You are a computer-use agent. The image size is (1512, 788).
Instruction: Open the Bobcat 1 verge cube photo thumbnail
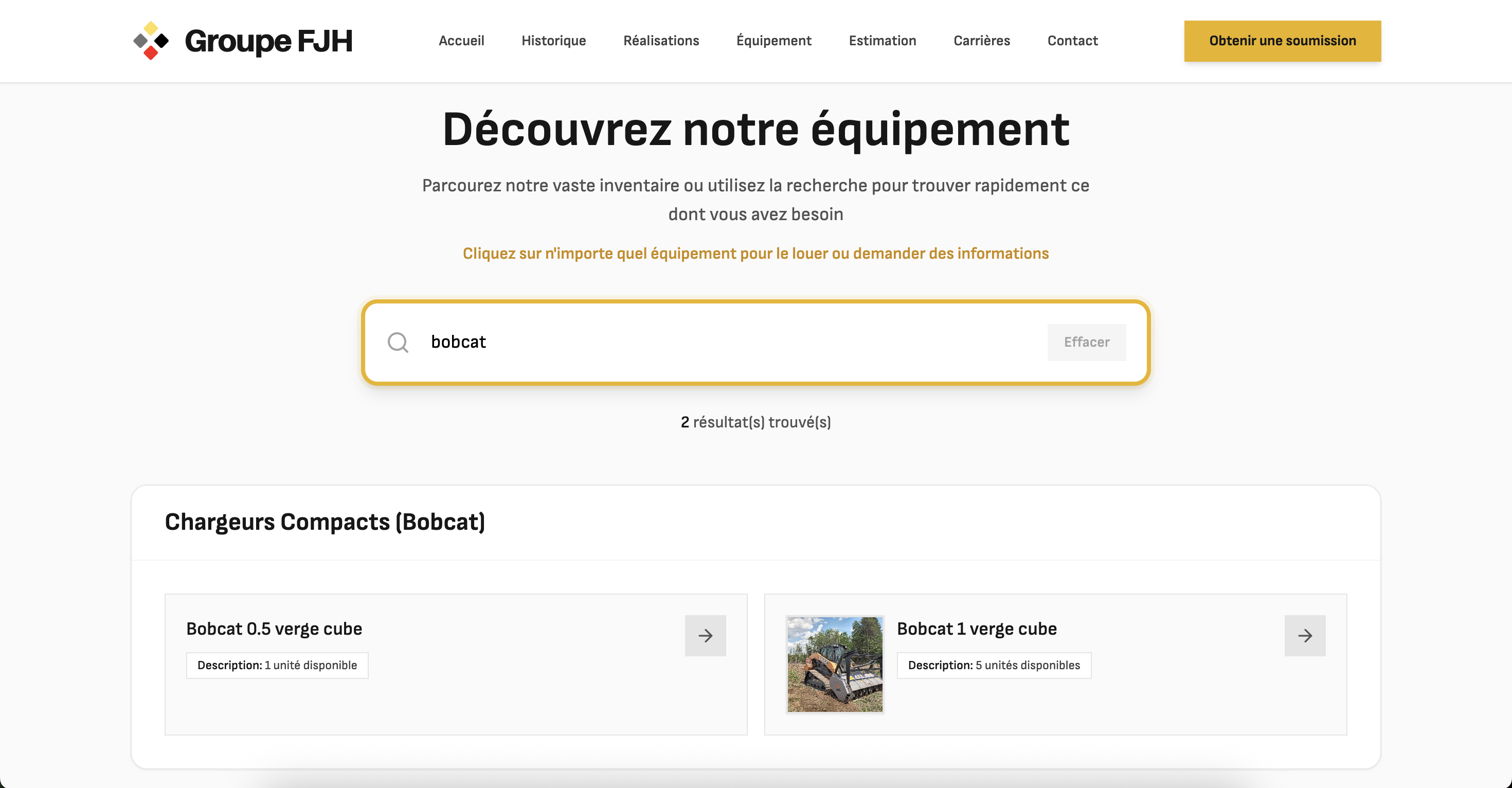(x=835, y=664)
